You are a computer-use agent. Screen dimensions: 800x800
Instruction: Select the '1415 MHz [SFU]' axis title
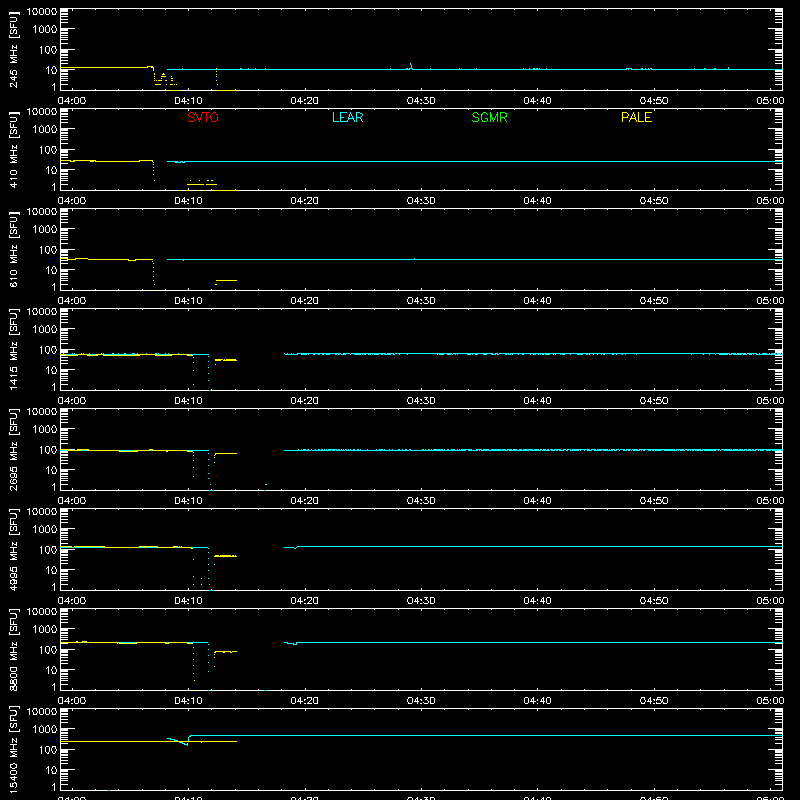(14, 349)
